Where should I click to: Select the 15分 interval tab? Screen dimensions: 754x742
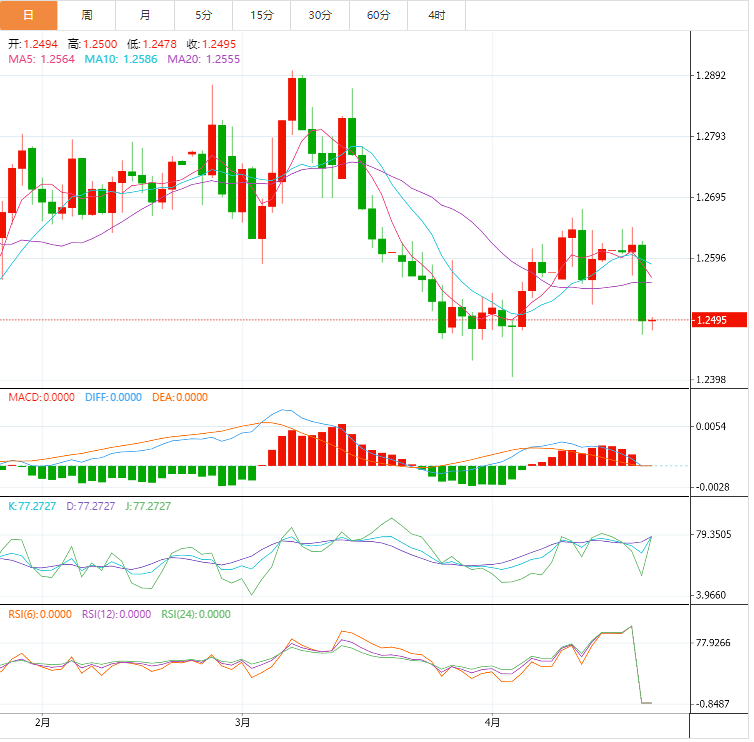[x=261, y=15]
